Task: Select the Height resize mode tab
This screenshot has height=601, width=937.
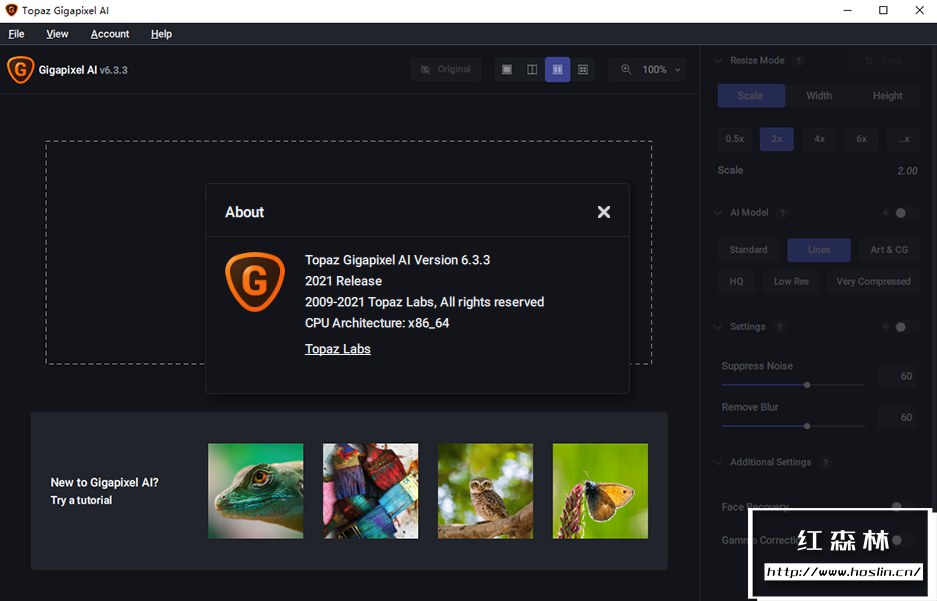Action: pos(887,96)
